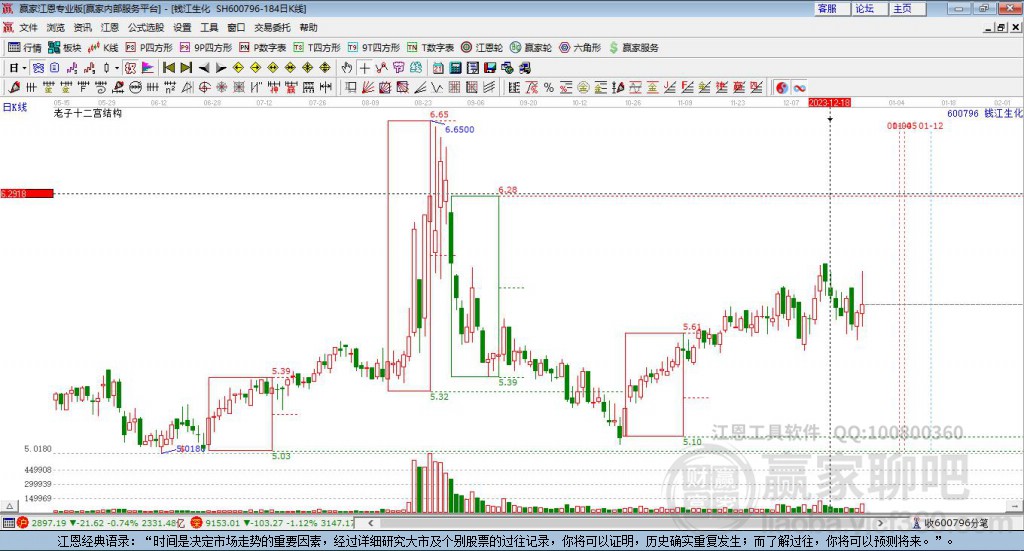Screen dimensions: 1024x551
Task: Jump to first bar icon
Action: pos(168,68)
